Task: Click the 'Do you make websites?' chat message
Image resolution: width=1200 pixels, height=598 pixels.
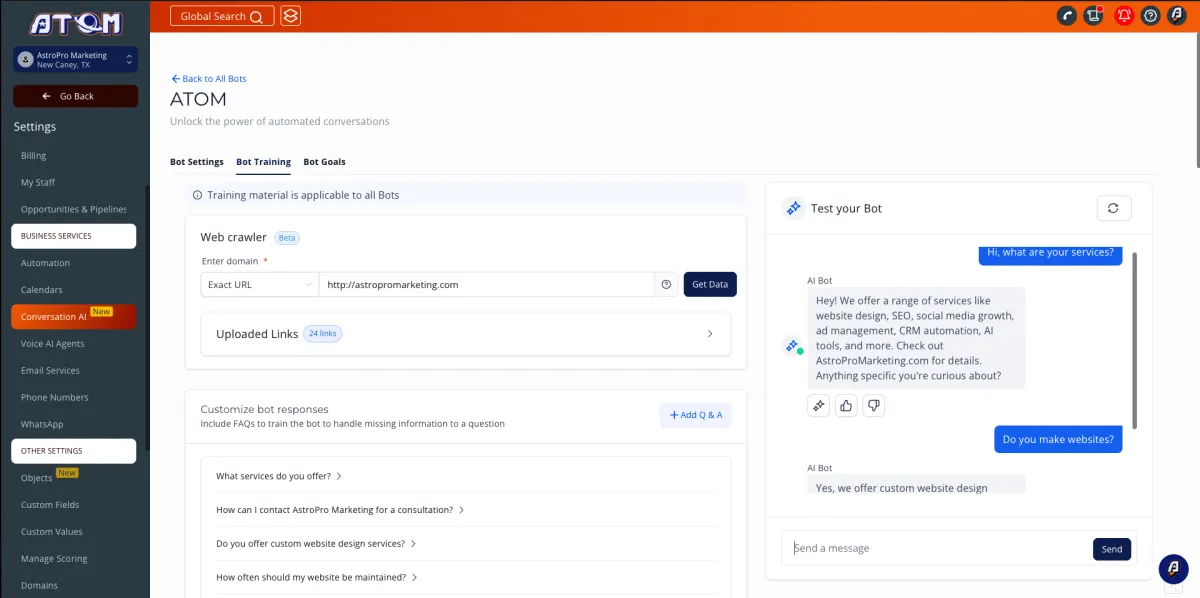Action: click(1058, 439)
